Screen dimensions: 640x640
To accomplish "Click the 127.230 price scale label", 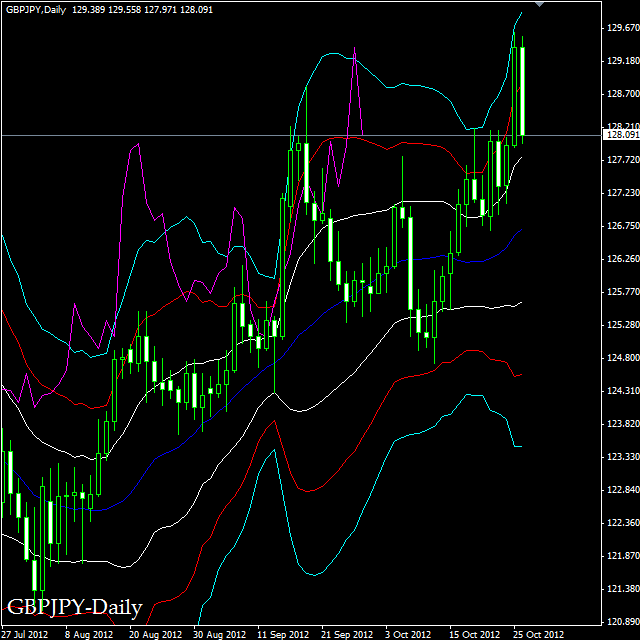I will [x=623, y=193].
